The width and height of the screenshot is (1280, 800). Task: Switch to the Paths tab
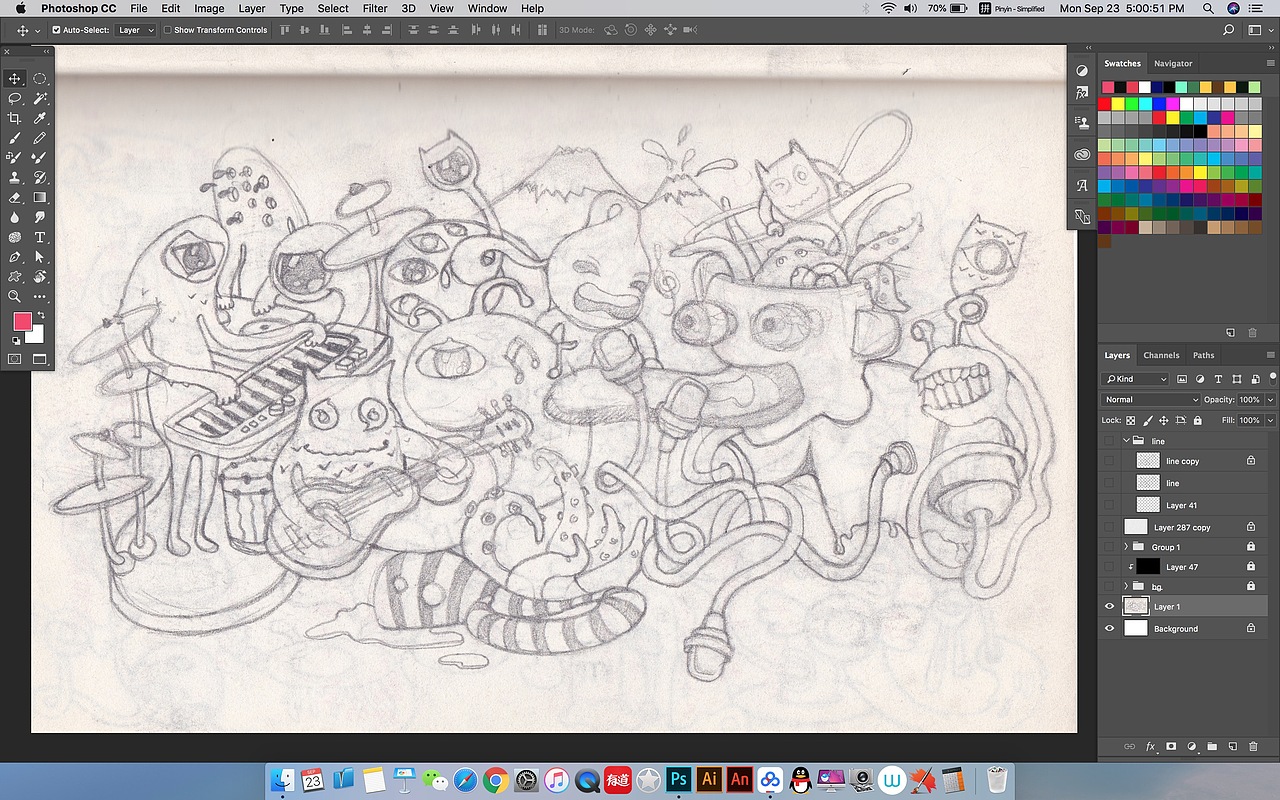click(x=1203, y=355)
